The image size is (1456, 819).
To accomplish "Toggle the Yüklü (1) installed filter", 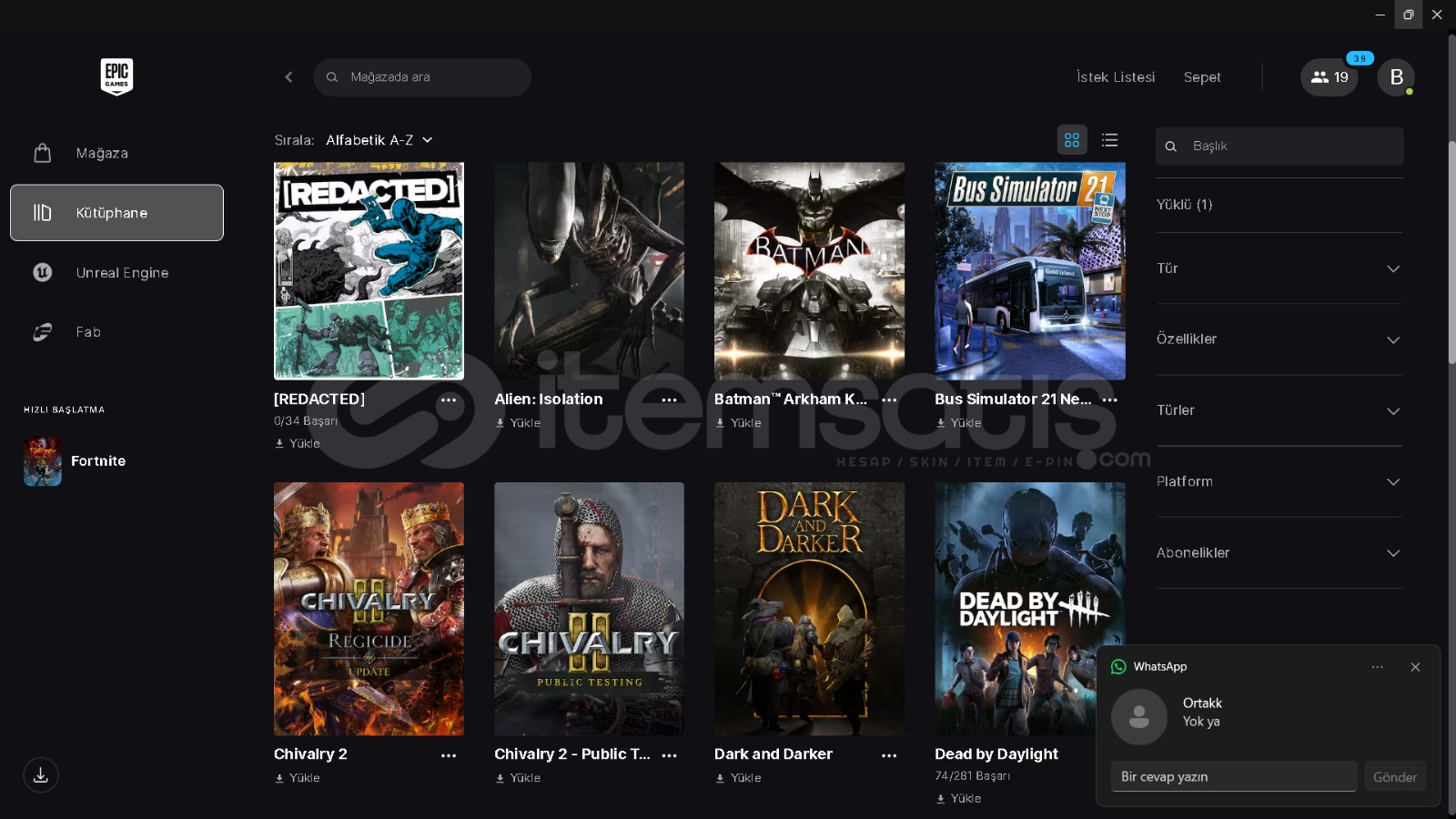I will tap(1184, 205).
